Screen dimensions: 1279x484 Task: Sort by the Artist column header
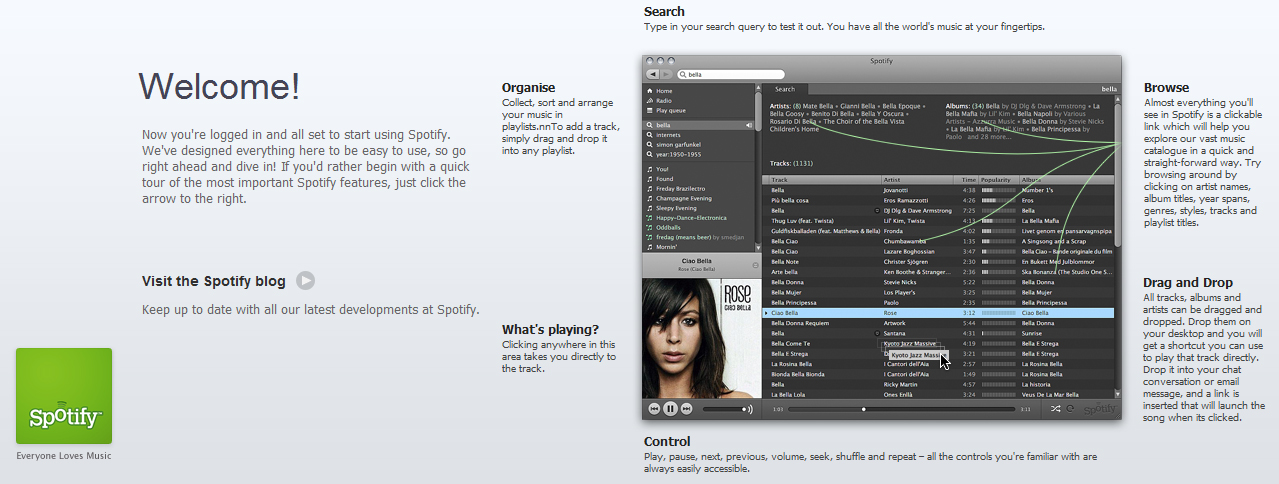[x=917, y=180]
